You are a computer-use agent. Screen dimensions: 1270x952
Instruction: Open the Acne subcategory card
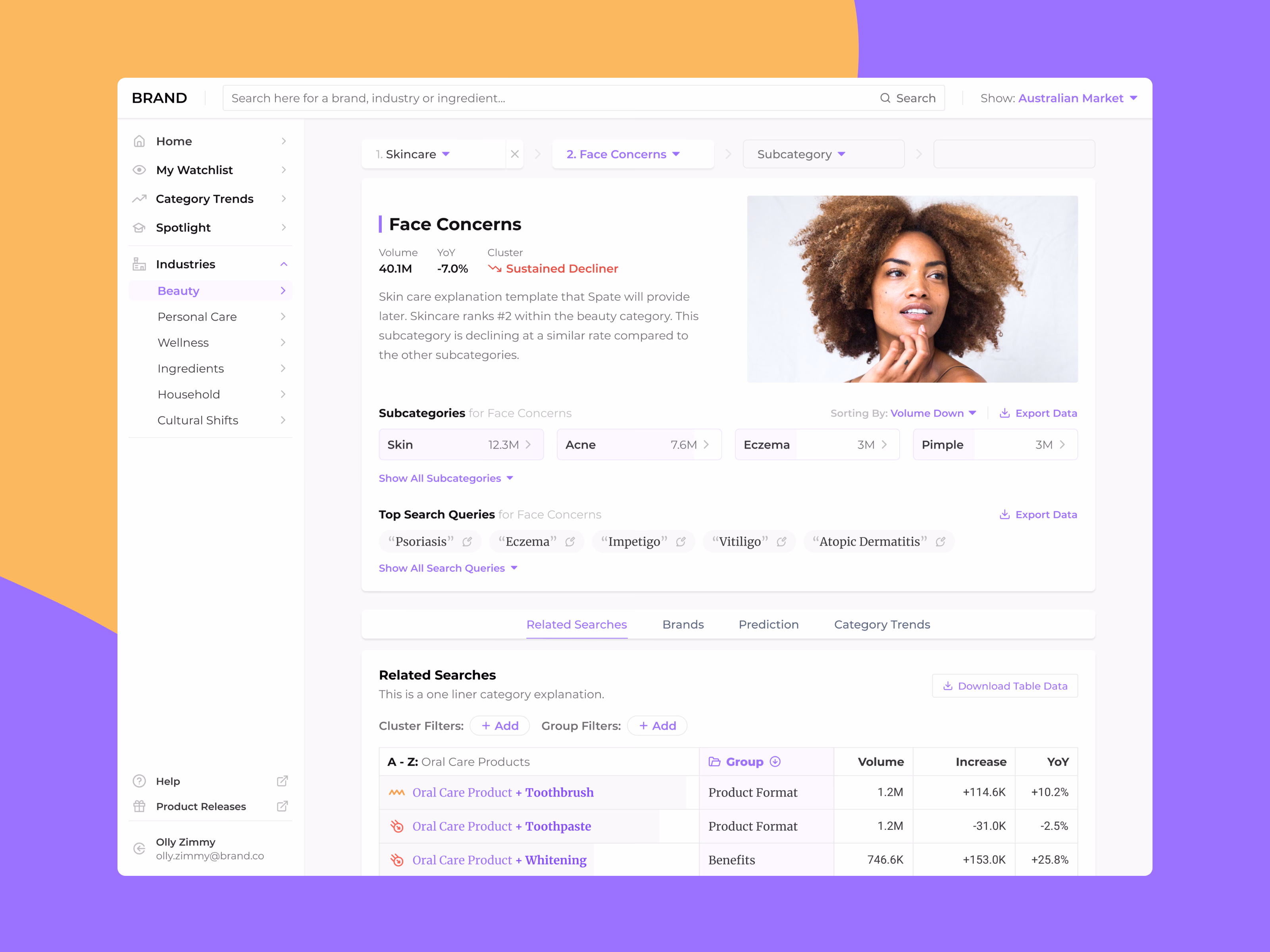pos(639,445)
